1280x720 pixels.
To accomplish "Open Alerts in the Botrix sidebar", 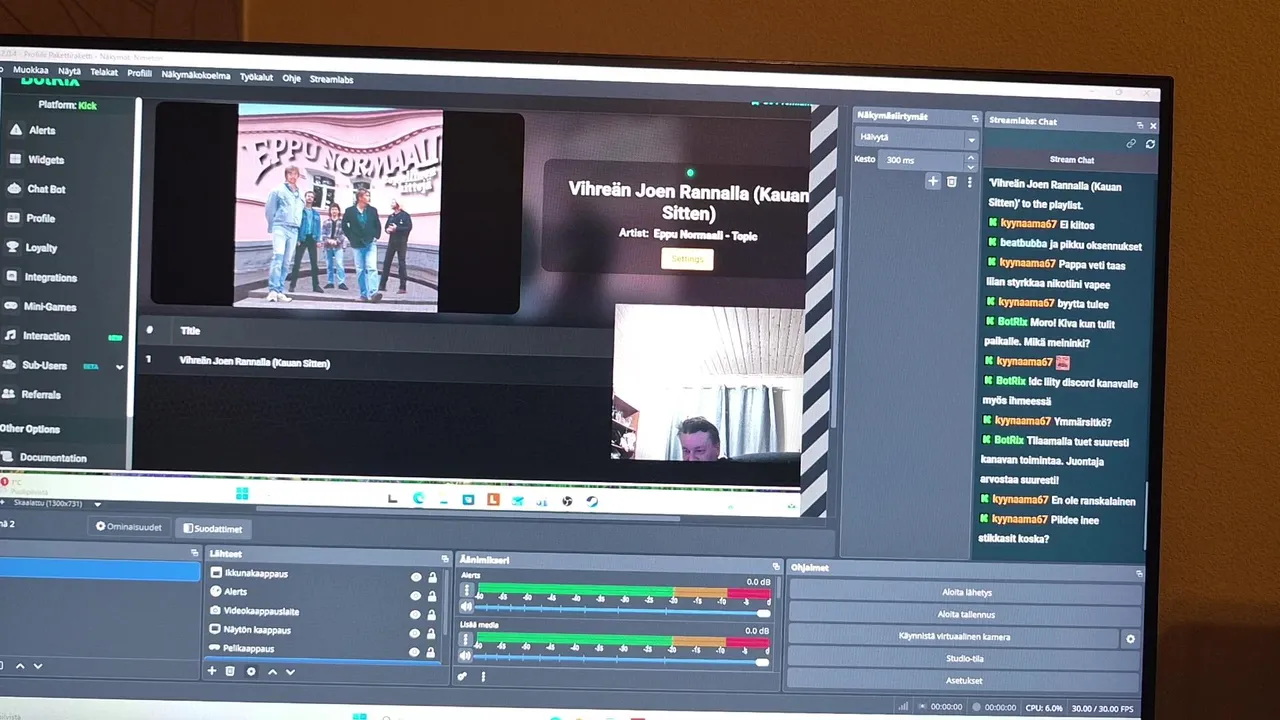I will pyautogui.click(x=42, y=130).
